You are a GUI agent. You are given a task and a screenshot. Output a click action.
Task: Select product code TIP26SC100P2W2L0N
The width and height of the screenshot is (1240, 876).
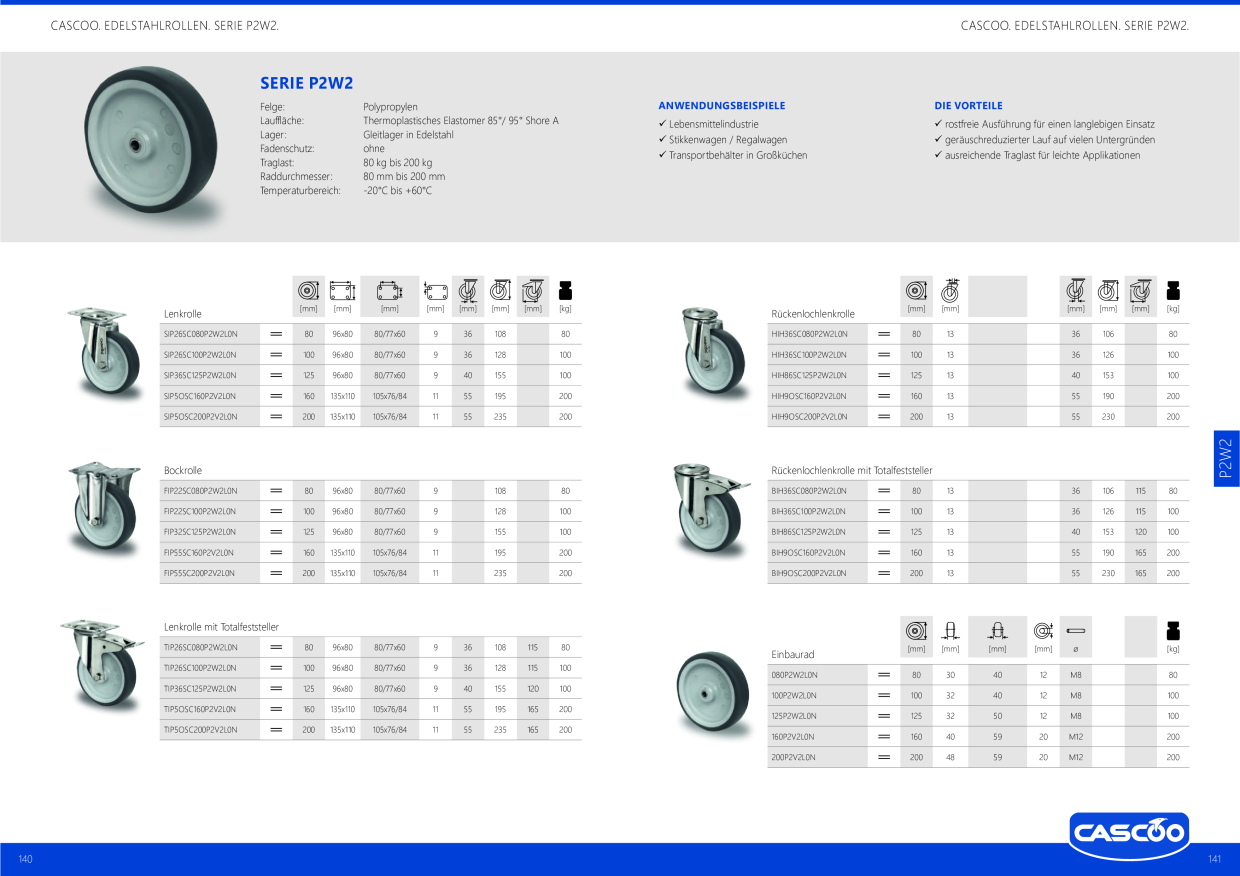click(200, 668)
